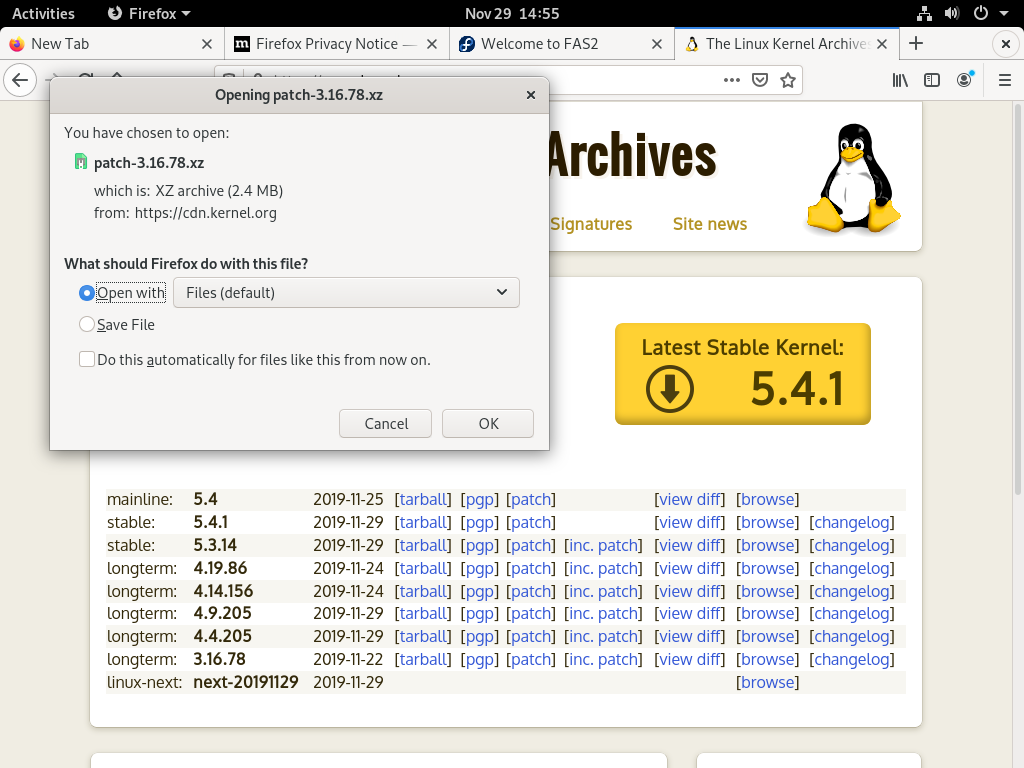
Task: Click version text 3.16.78 in table
Action: coord(219,660)
